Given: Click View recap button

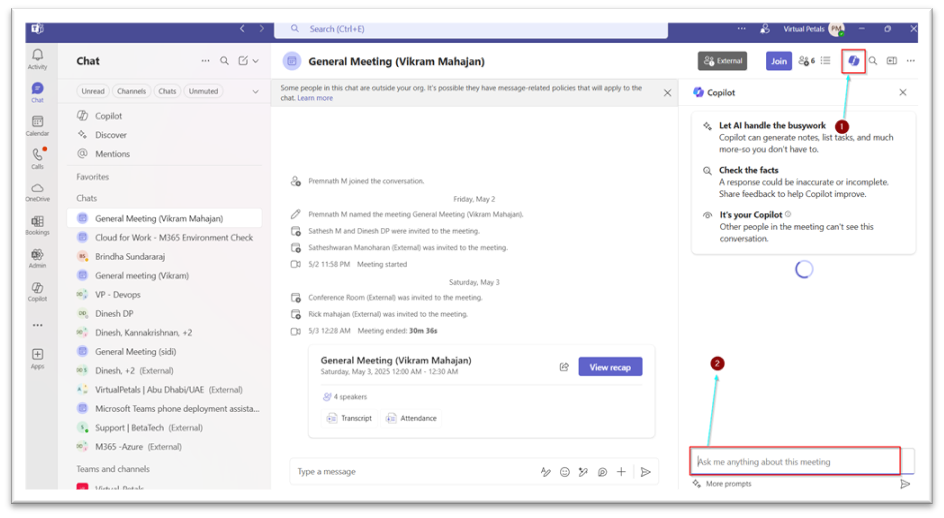Looking at the screenshot, I should (x=610, y=367).
